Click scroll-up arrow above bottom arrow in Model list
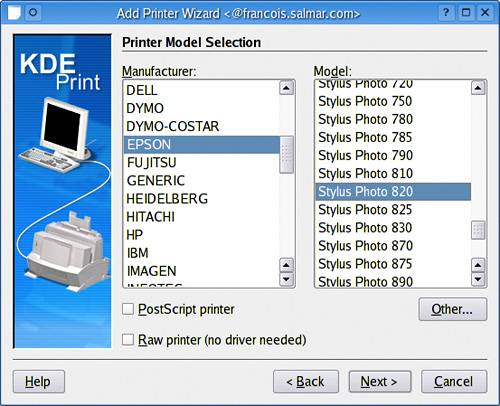The image size is (500, 406). tap(478, 265)
